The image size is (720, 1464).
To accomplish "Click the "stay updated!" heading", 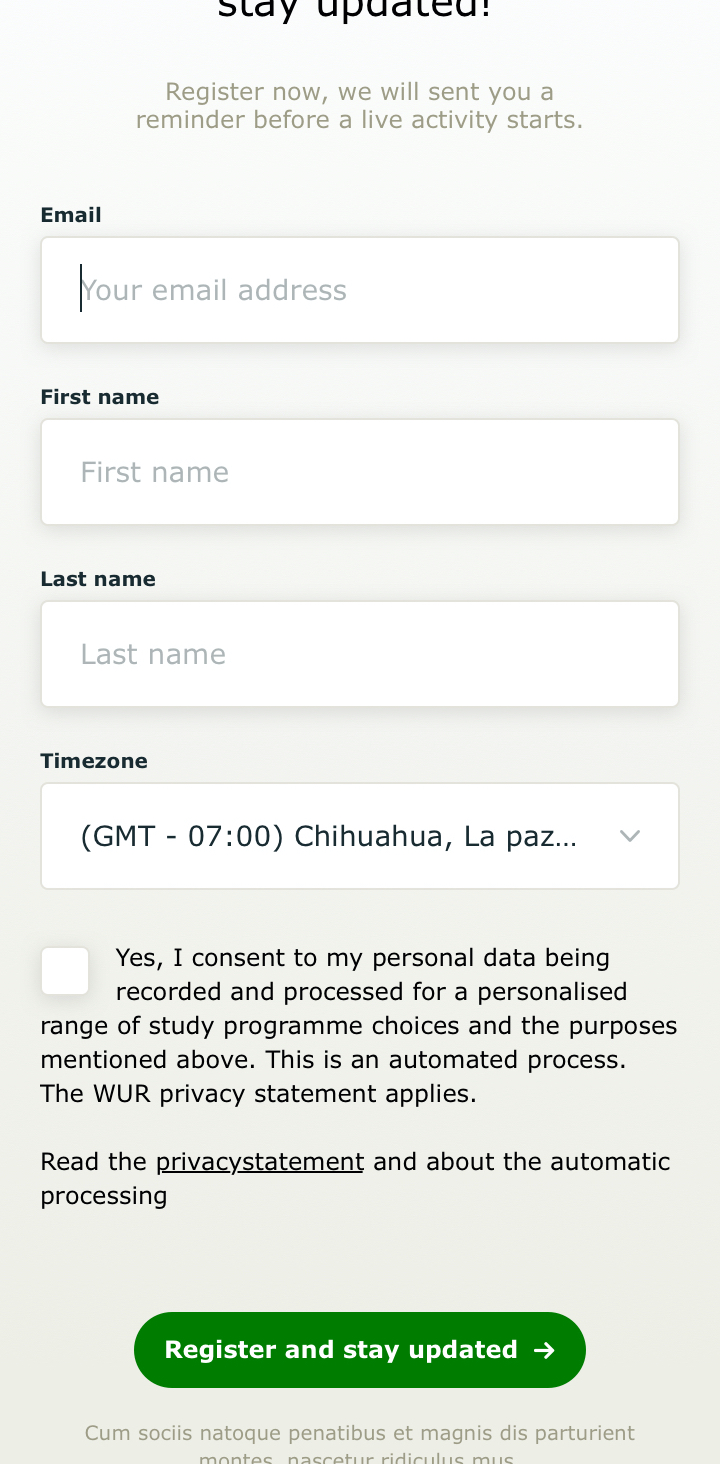I will coord(355,10).
